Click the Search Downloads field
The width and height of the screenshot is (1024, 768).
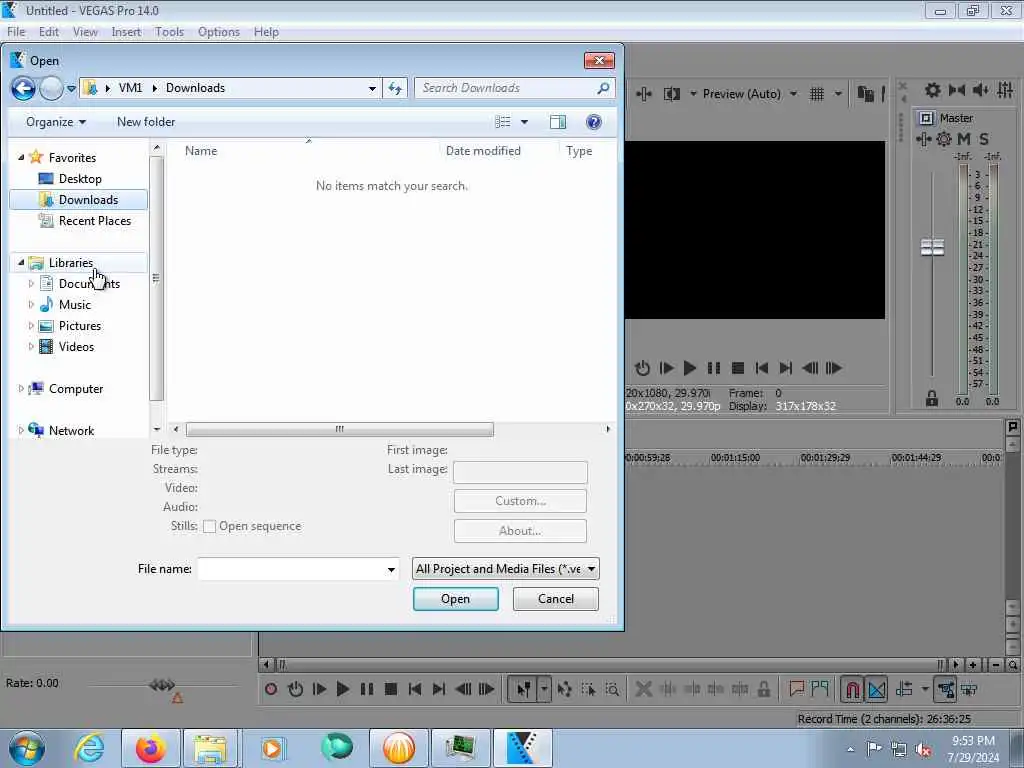514,88
